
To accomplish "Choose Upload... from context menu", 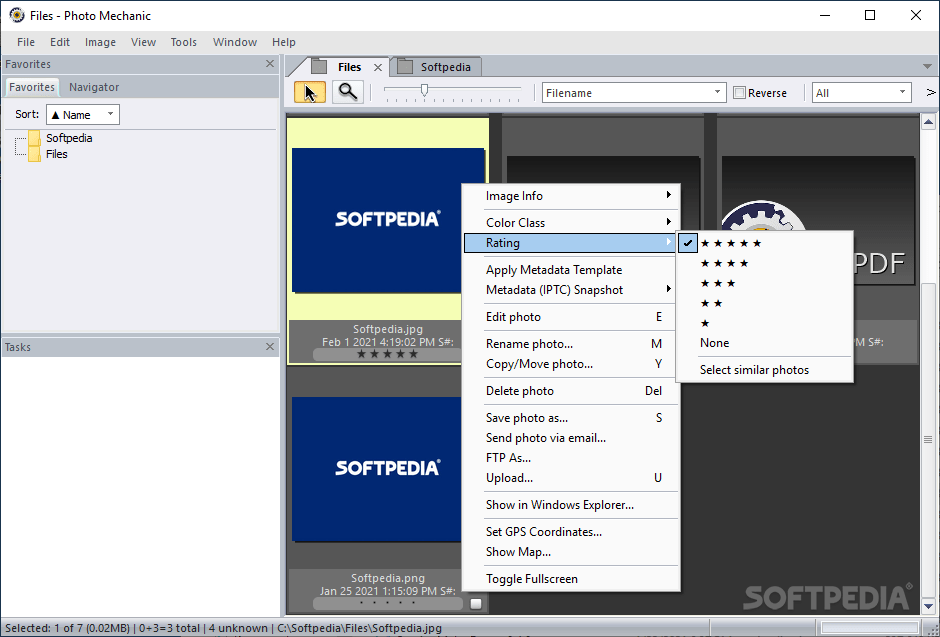I will [571, 478].
